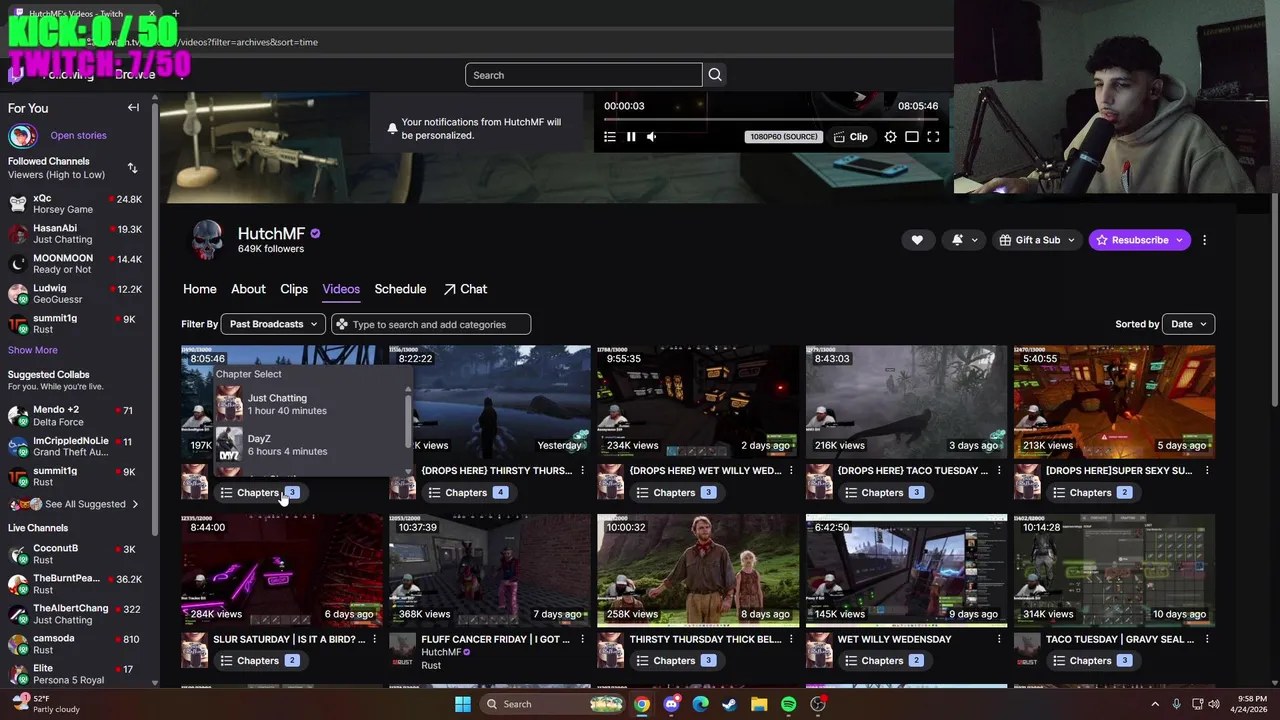Change followed channels sort order icon
The image size is (1280, 720).
click(x=132, y=168)
